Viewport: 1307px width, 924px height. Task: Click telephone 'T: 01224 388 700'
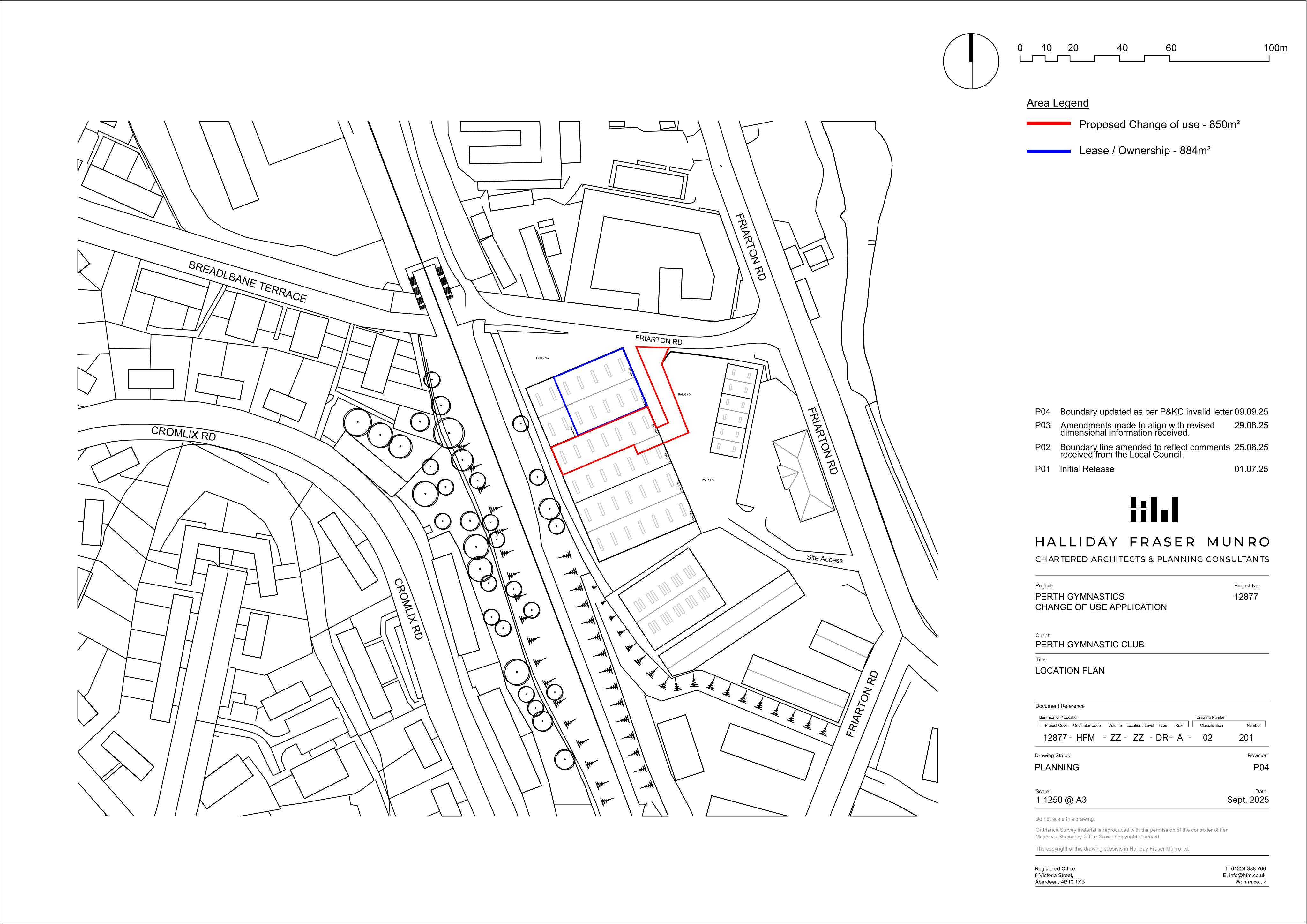(x=1245, y=869)
